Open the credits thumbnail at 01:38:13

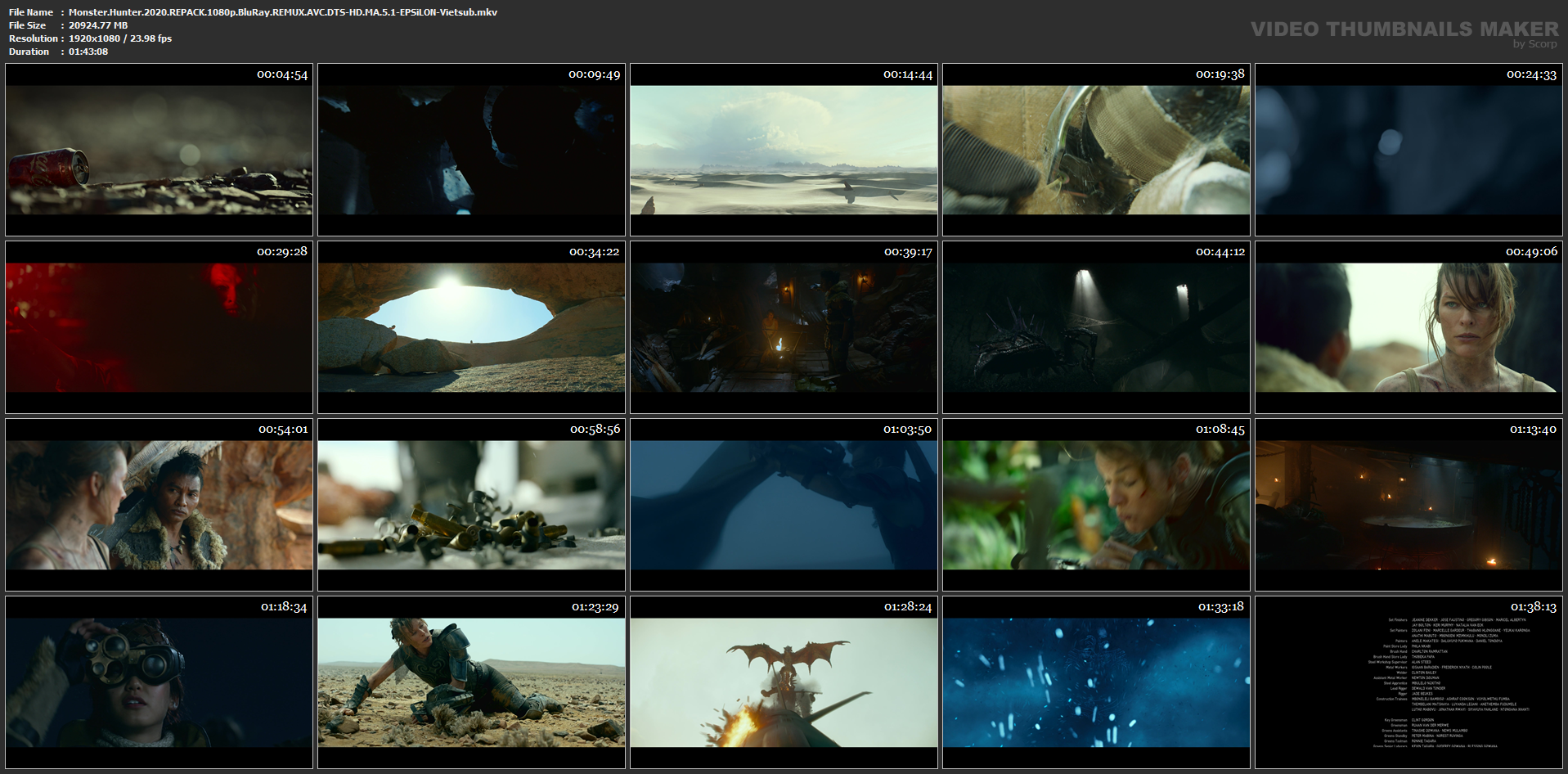click(1409, 682)
